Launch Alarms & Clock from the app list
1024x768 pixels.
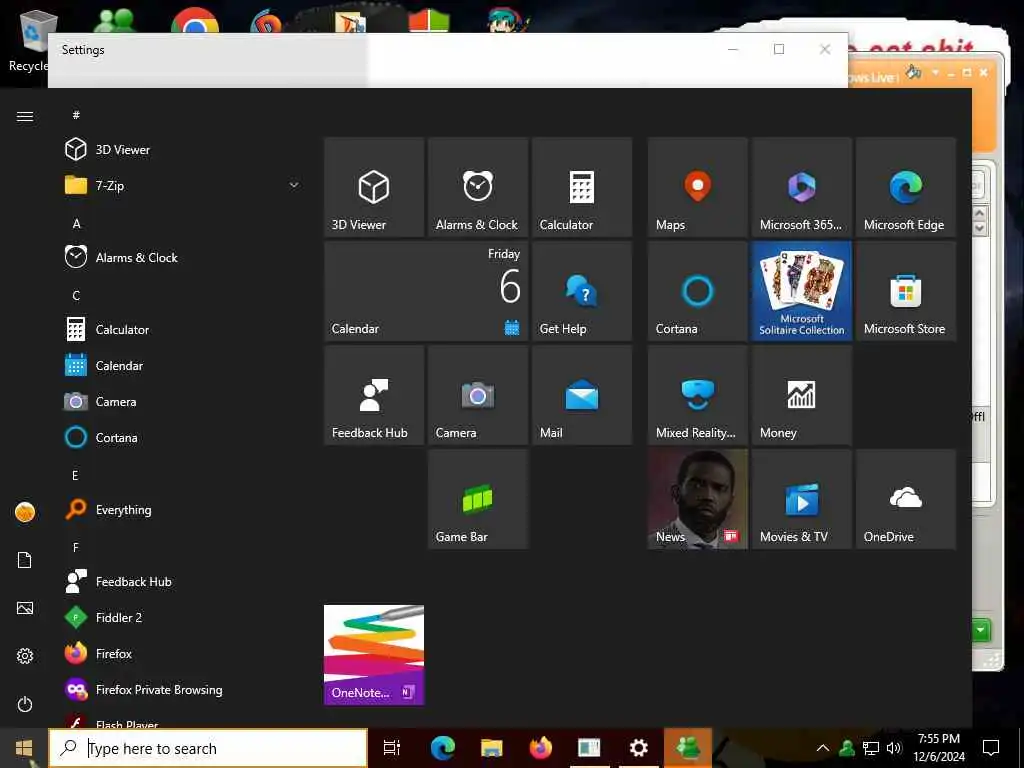(x=183, y=257)
